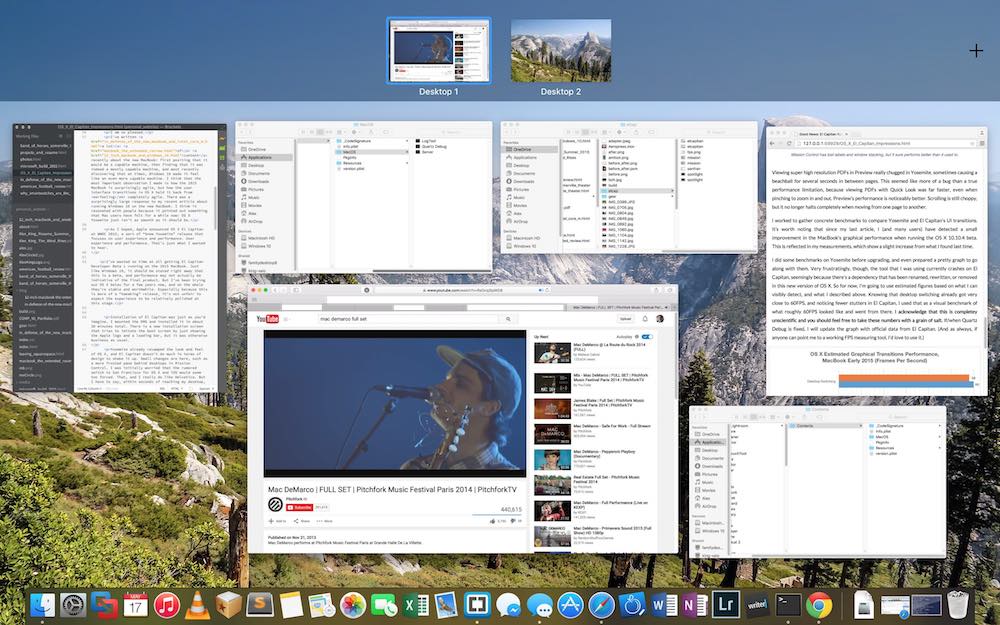Select the Desktop 1 space thumbnail

pos(440,51)
